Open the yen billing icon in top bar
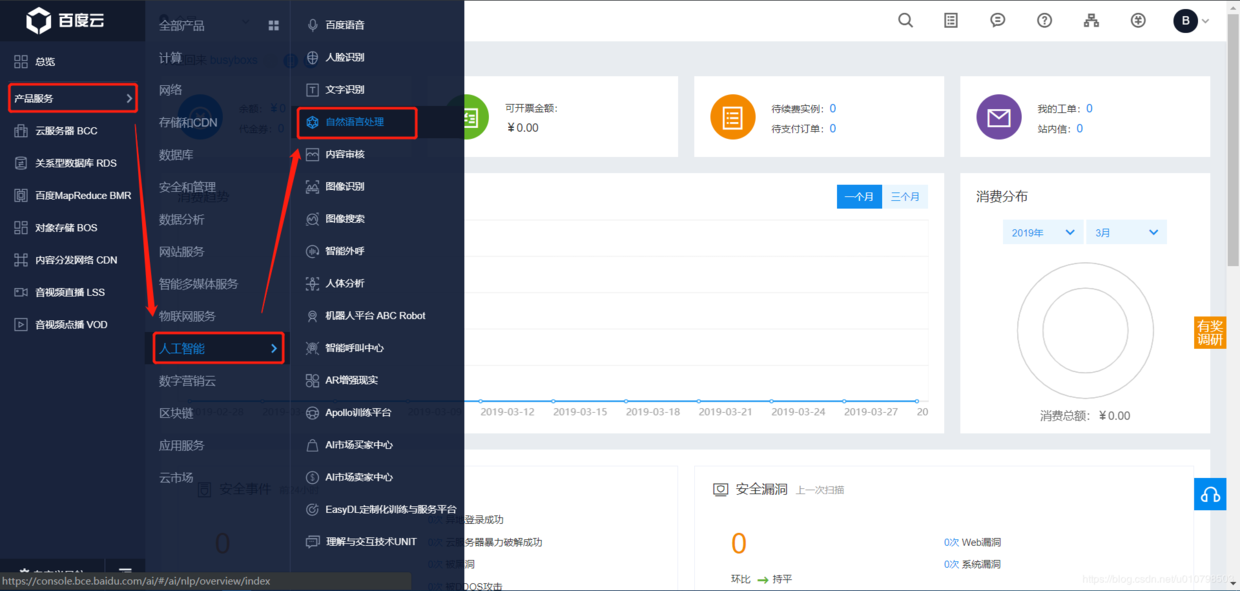1240x591 pixels. pos(1138,20)
